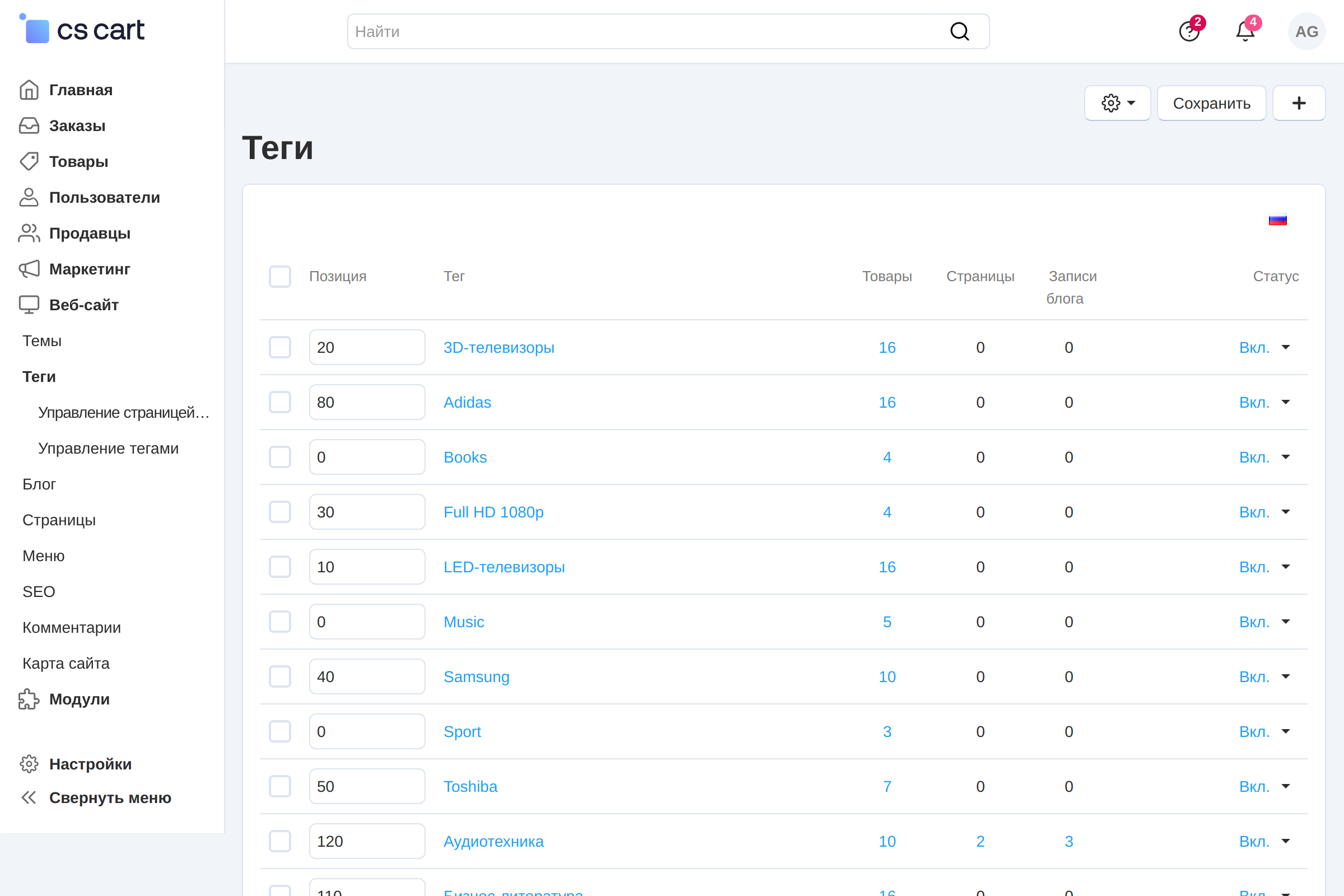Open Темы submenu item
The height and width of the screenshot is (896, 1344).
pos(41,341)
